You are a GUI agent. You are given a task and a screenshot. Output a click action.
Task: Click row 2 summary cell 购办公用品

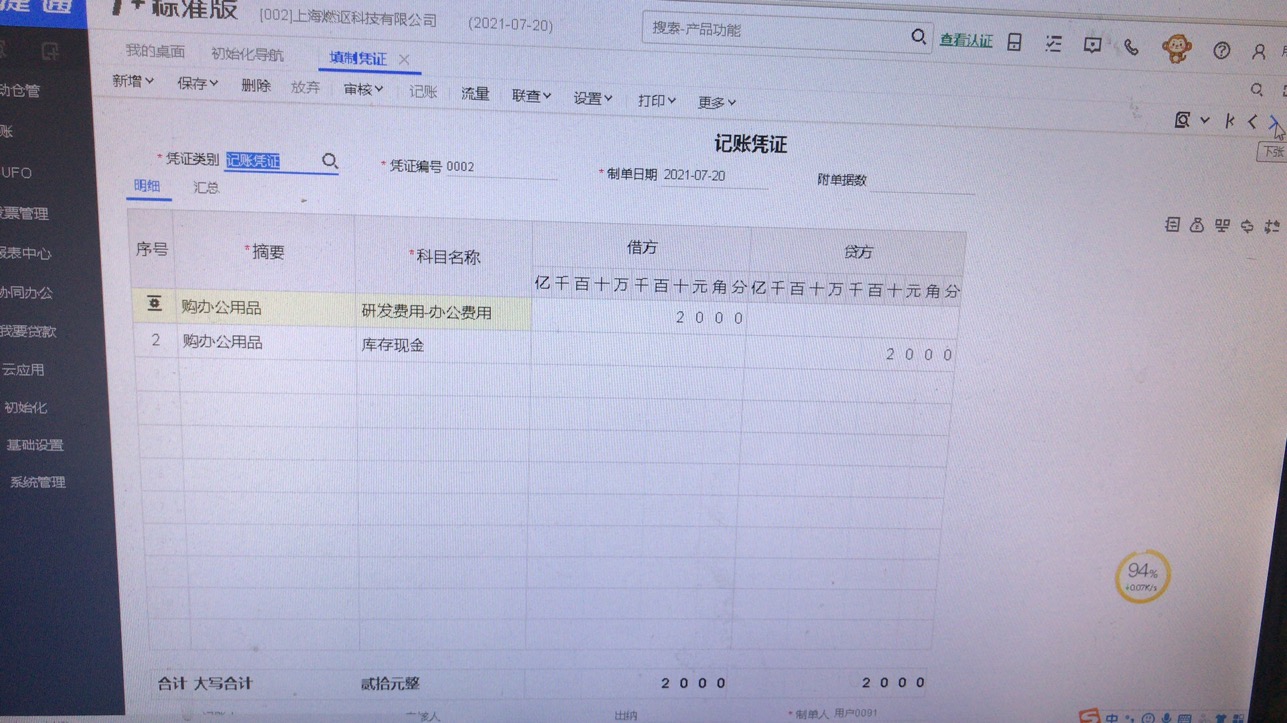(x=266, y=342)
